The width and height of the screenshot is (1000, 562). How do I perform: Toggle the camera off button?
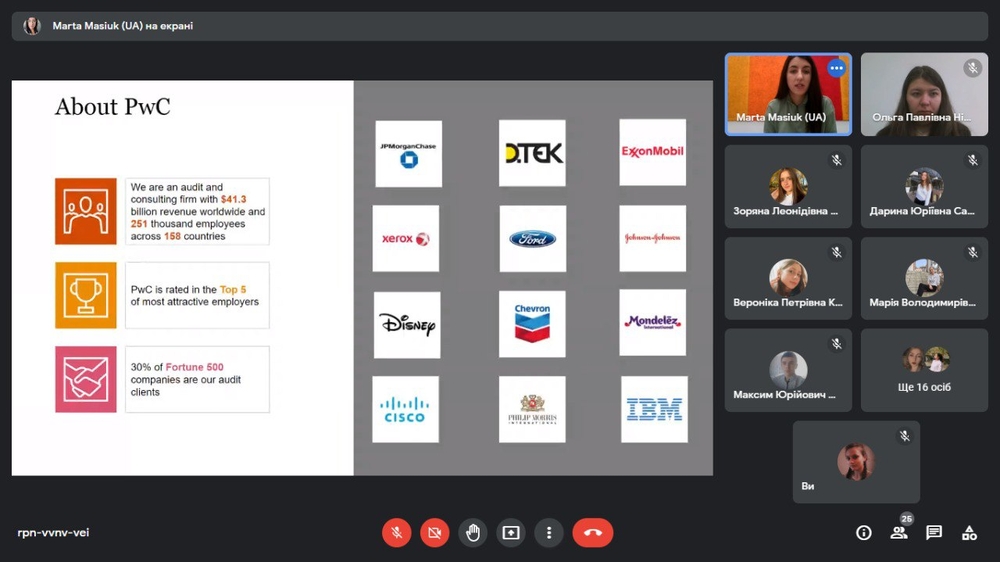pyautogui.click(x=434, y=533)
